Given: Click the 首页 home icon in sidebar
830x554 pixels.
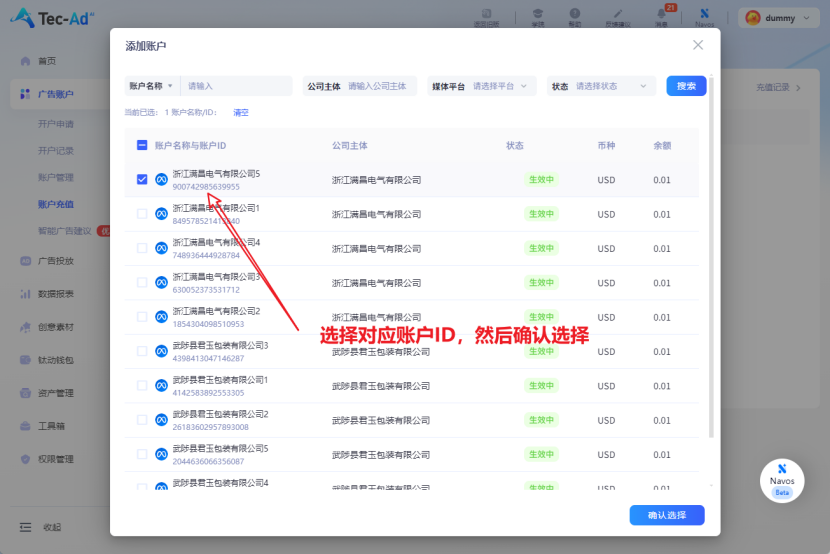Looking at the screenshot, I should coord(25,61).
